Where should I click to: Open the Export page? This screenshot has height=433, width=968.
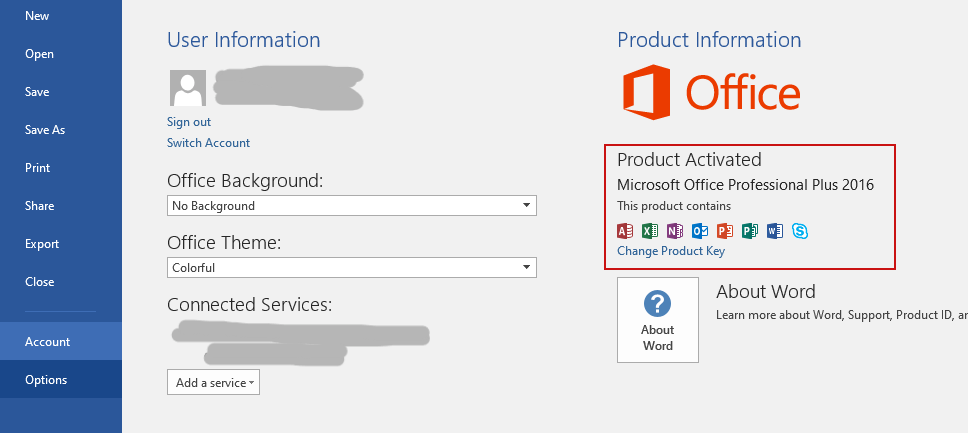pyautogui.click(x=61, y=243)
